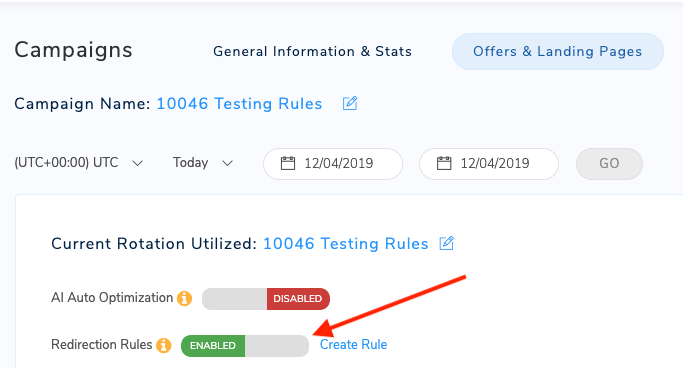
Task: Click the chevron arrow next to Today
Action: click(227, 163)
